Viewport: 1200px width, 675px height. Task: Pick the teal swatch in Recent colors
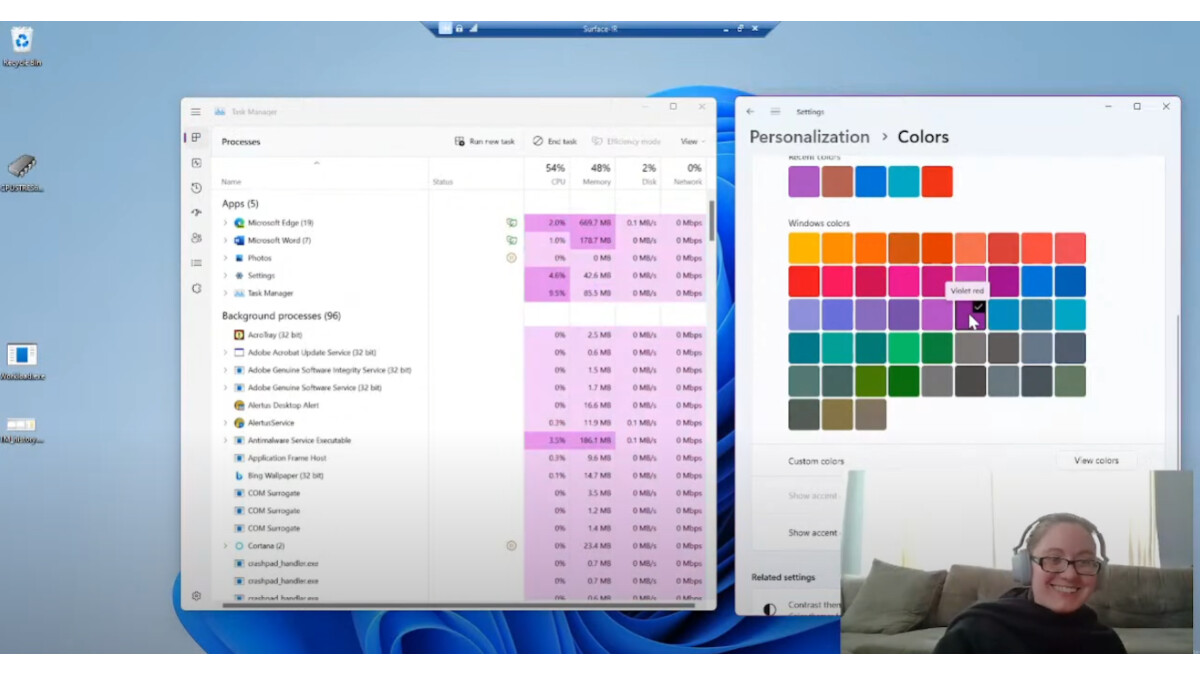tap(904, 182)
